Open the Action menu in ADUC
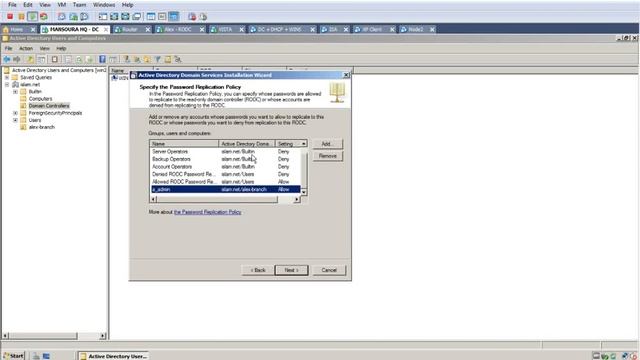640x360 pixels. (26, 49)
